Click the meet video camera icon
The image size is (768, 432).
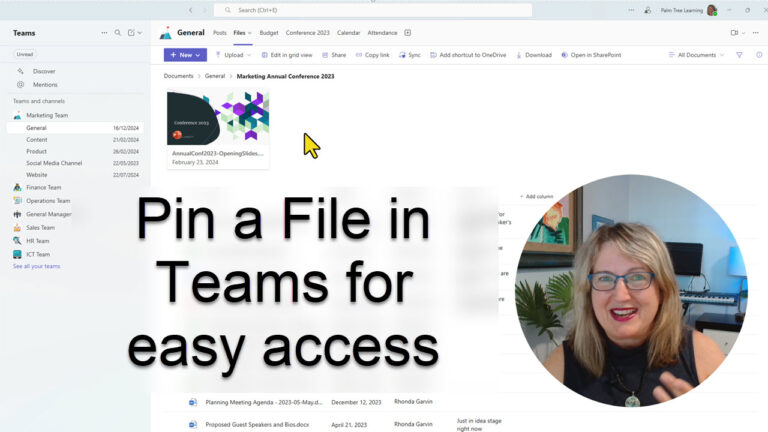(x=734, y=33)
